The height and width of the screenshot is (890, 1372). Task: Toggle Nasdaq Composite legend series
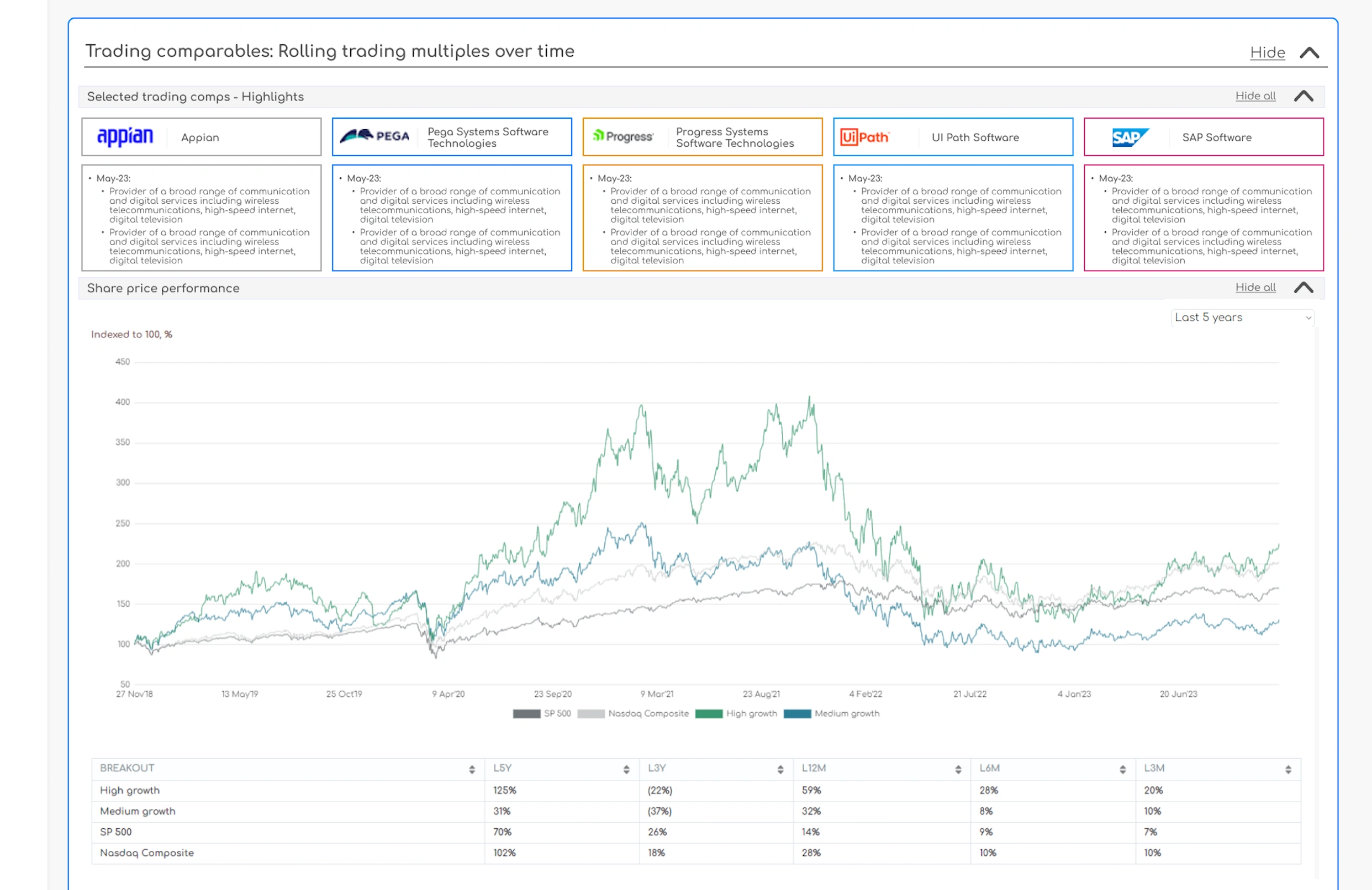click(x=648, y=714)
